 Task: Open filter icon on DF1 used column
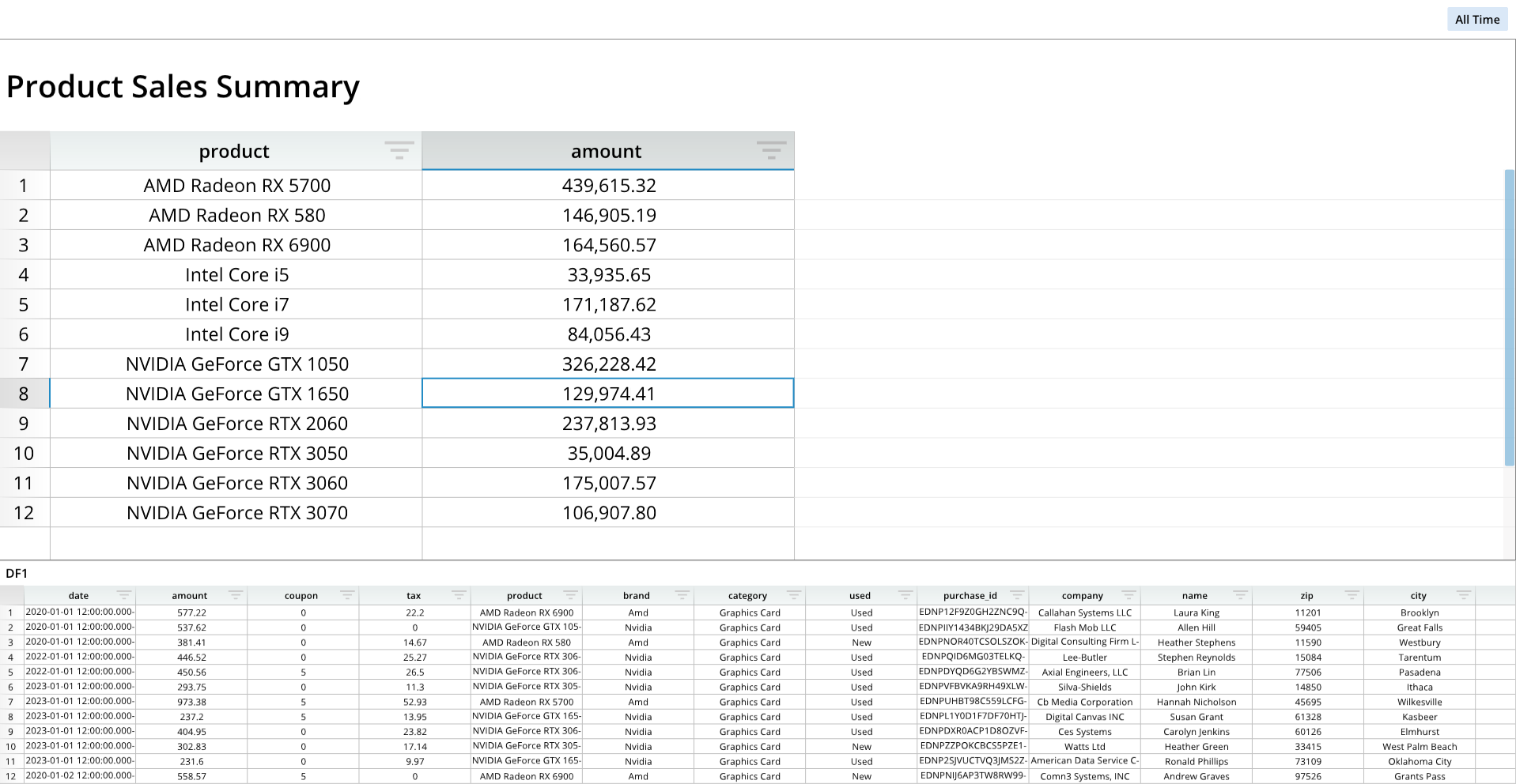tap(905, 595)
